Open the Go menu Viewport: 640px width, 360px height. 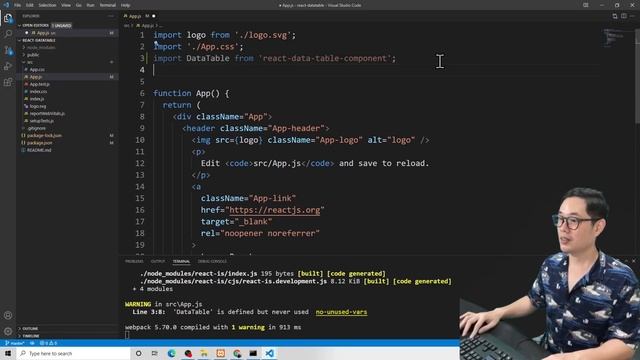click(x=78, y=5)
